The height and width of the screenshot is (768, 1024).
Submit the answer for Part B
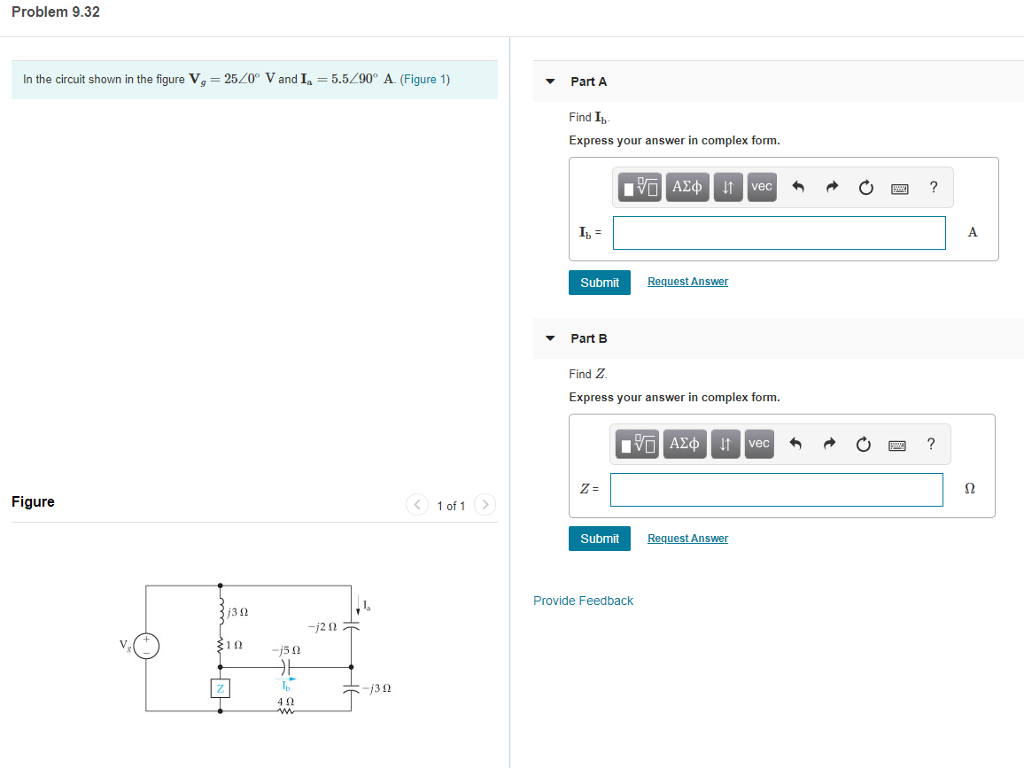[599, 538]
